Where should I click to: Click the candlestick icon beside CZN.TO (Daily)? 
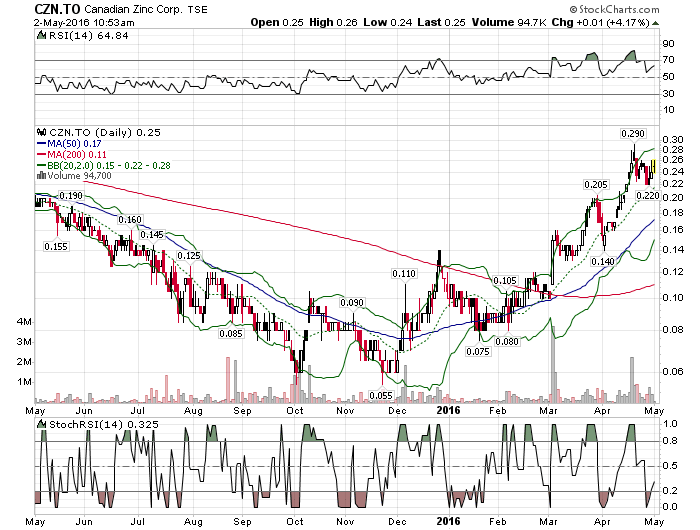42,132
